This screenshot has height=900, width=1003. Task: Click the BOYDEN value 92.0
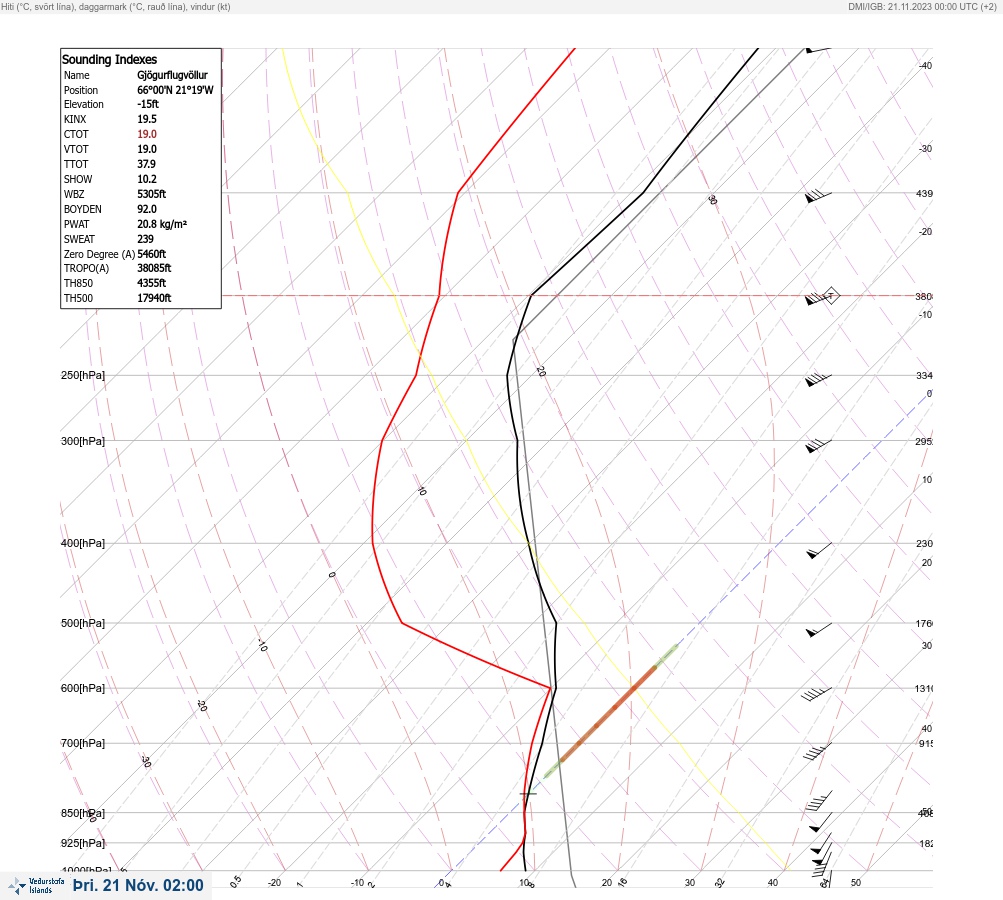pos(146,209)
